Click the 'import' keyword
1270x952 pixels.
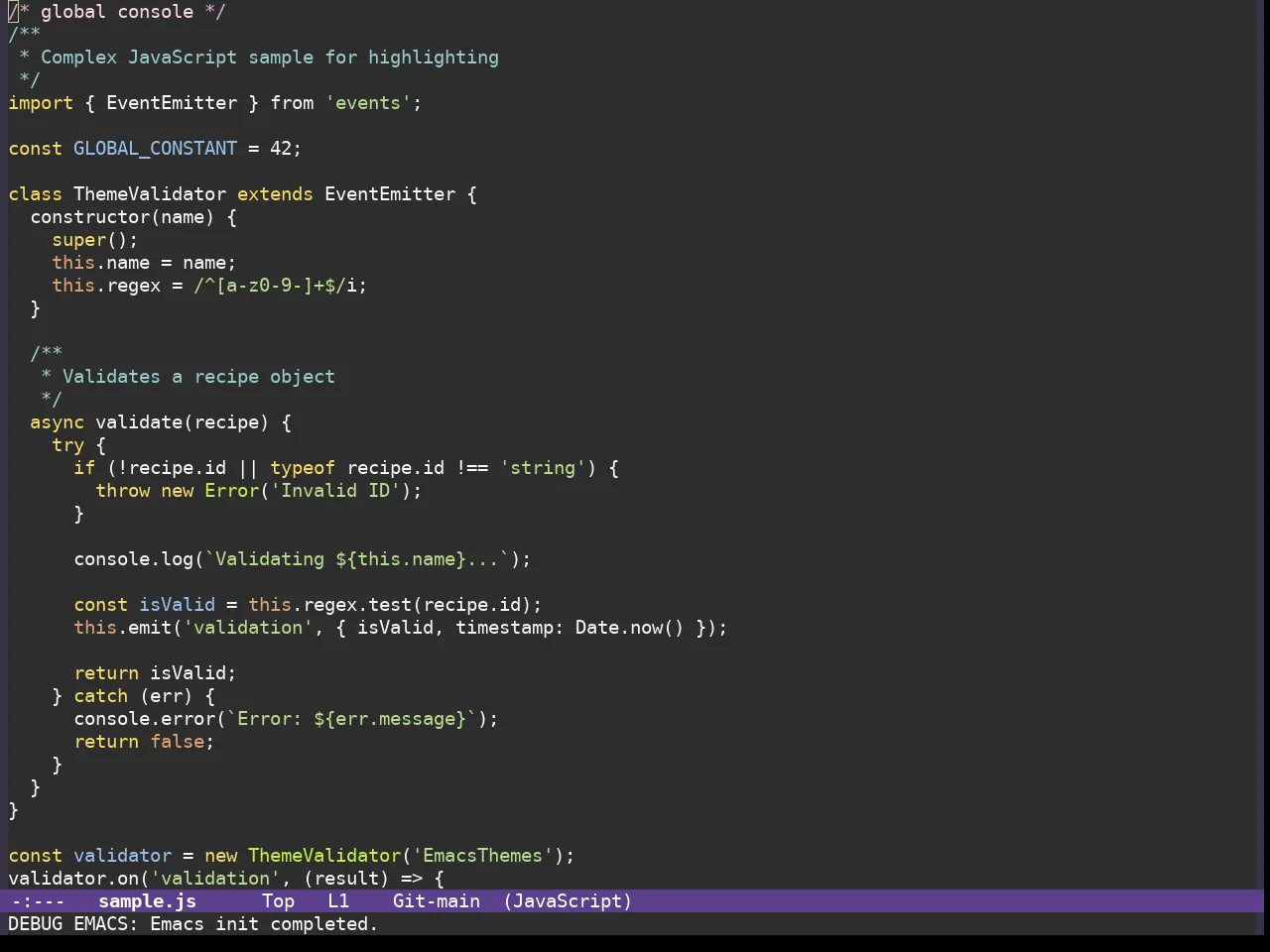tap(41, 103)
